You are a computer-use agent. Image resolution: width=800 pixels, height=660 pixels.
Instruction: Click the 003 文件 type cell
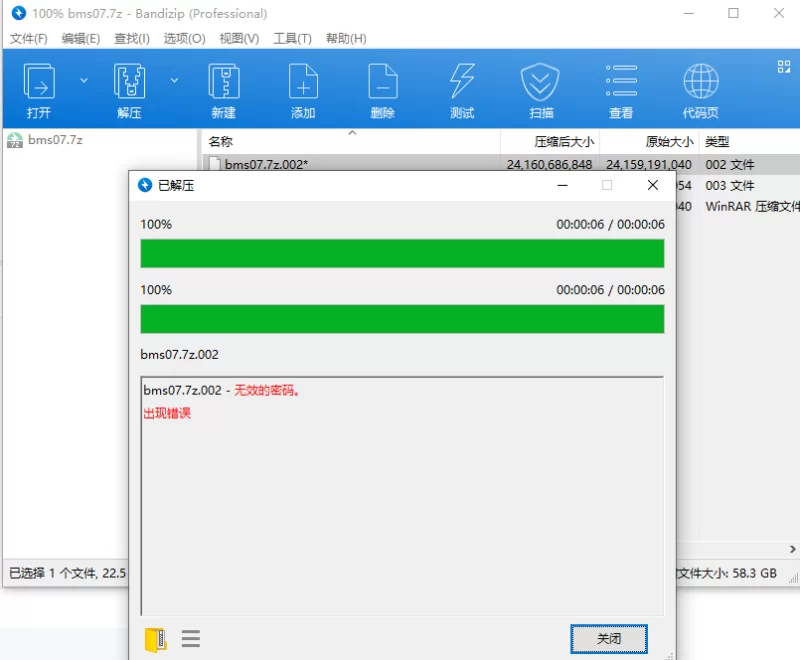[x=730, y=186]
